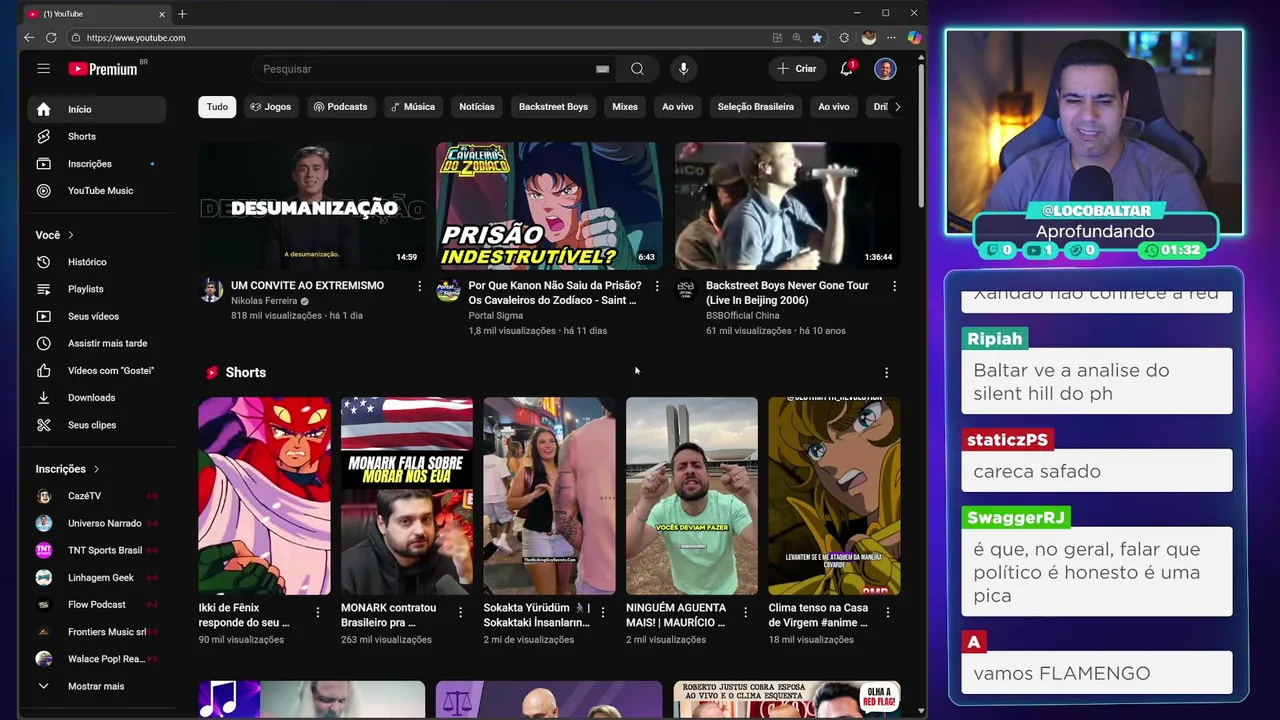Click the browser address bar URL
This screenshot has height=720, width=1280.
[x=136, y=38]
